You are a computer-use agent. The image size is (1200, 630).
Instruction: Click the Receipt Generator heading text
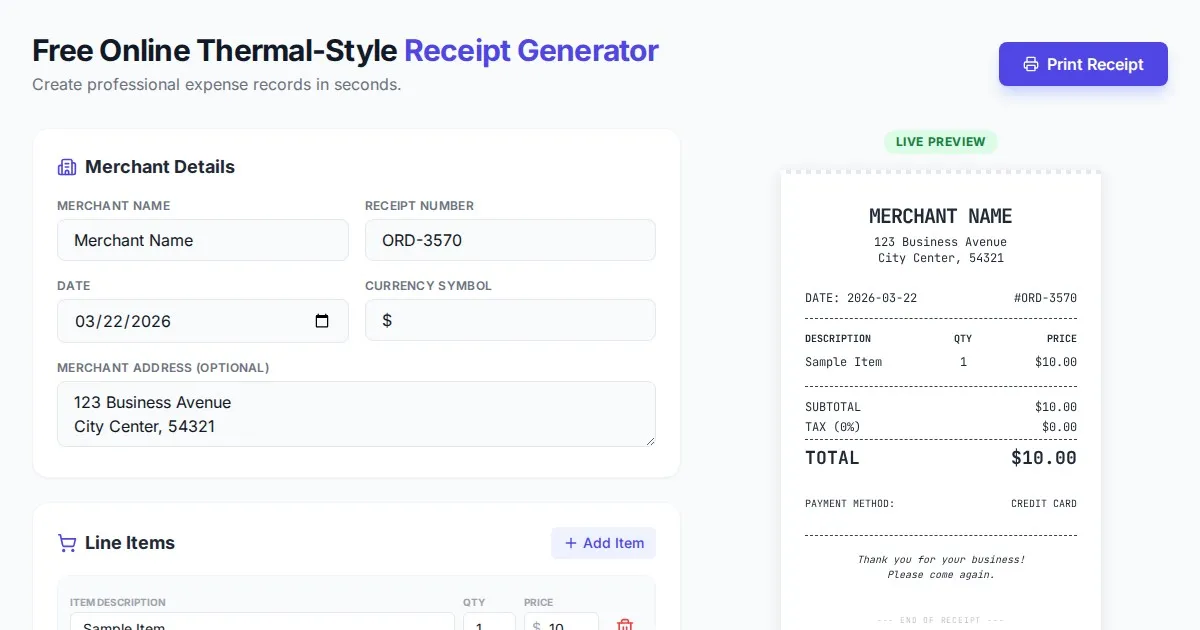pyautogui.click(x=531, y=50)
